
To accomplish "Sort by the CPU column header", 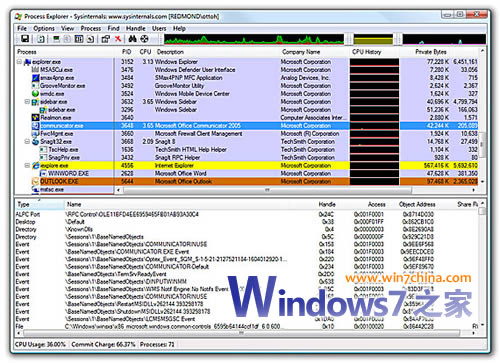I will 145,52.
